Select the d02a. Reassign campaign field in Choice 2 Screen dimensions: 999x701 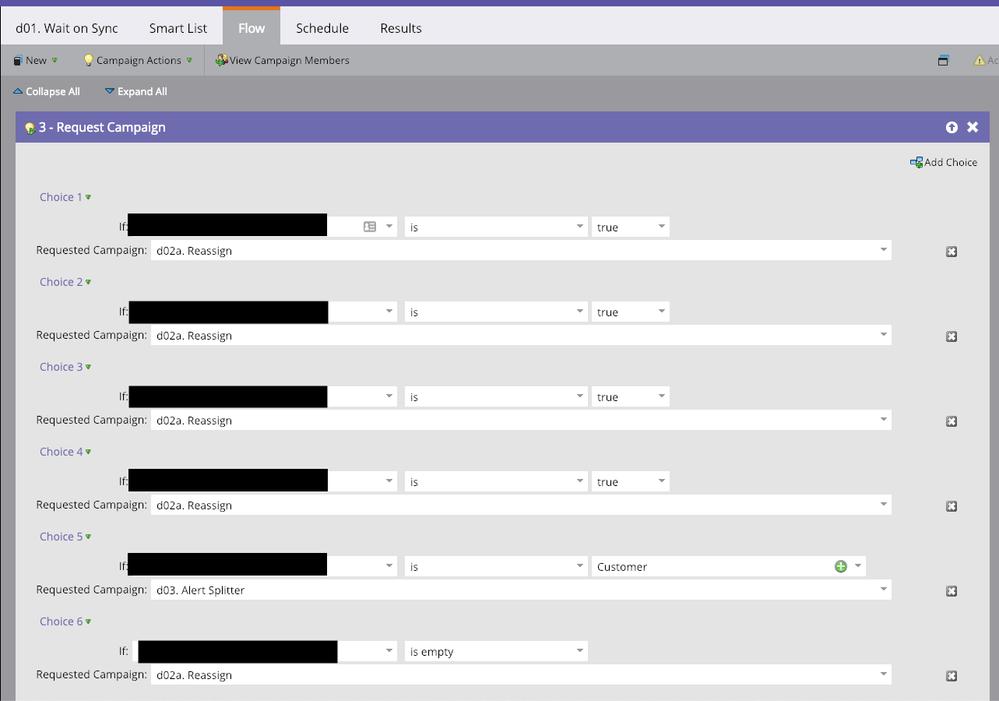pos(500,335)
